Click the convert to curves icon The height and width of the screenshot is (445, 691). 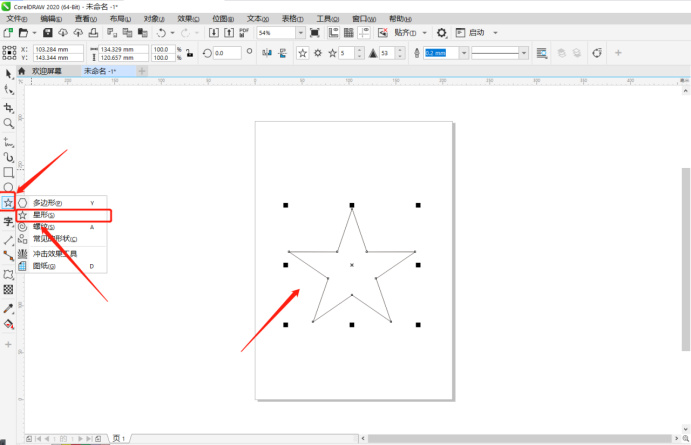coord(597,53)
